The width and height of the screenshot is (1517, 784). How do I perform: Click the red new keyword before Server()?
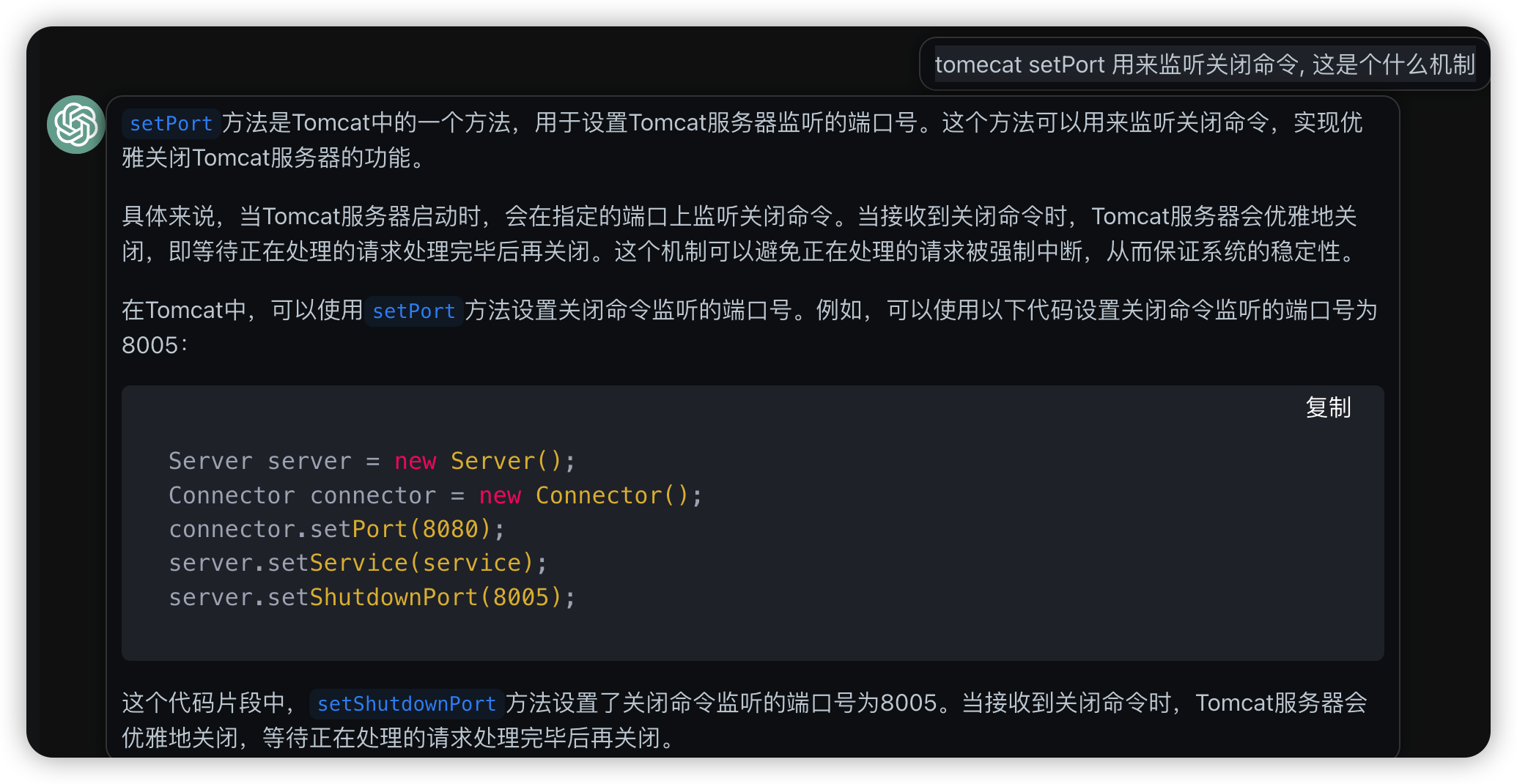[x=415, y=461]
